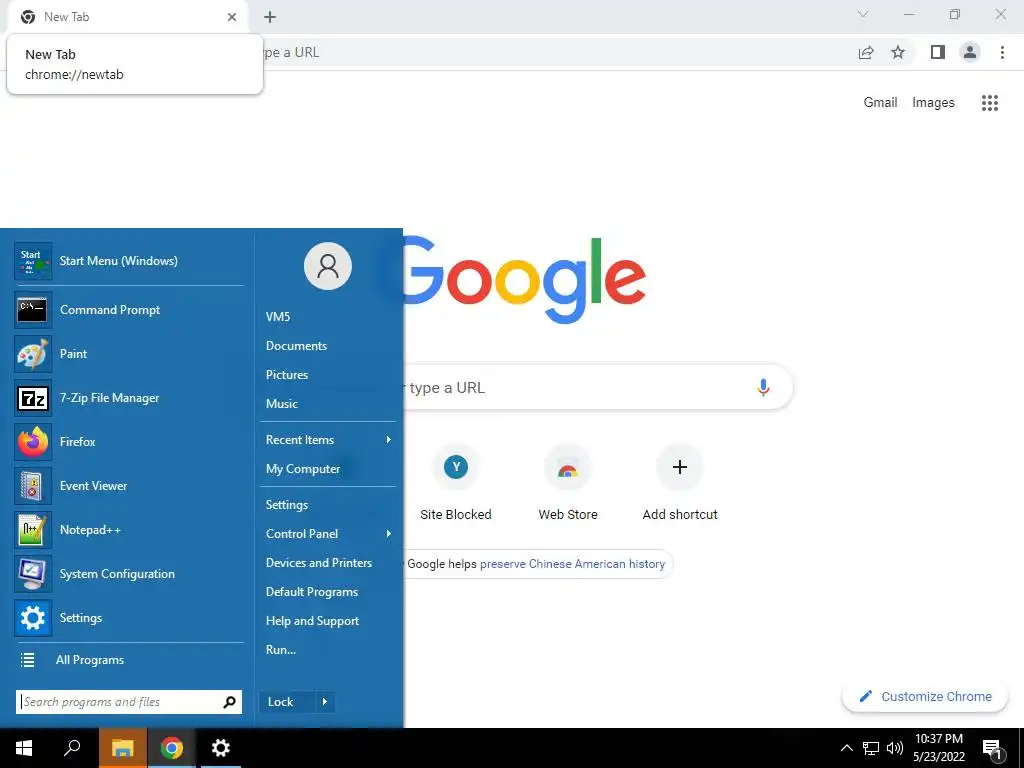Open the Images link
The image size is (1024, 768).
pos(933,103)
